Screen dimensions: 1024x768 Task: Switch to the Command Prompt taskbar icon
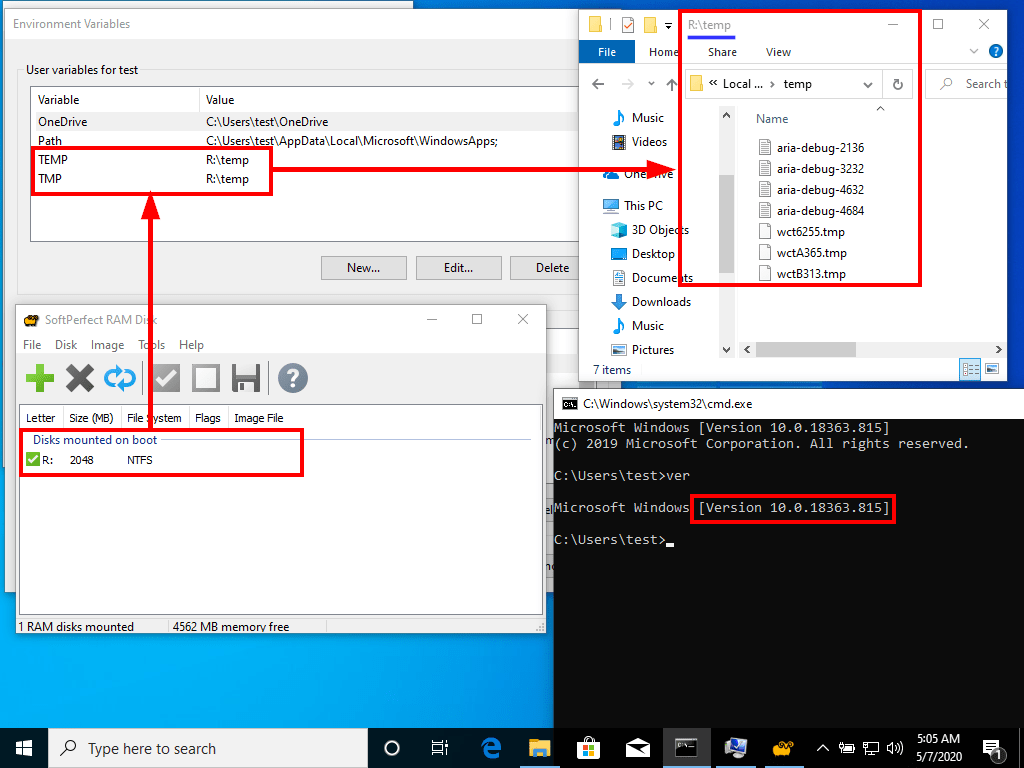686,748
